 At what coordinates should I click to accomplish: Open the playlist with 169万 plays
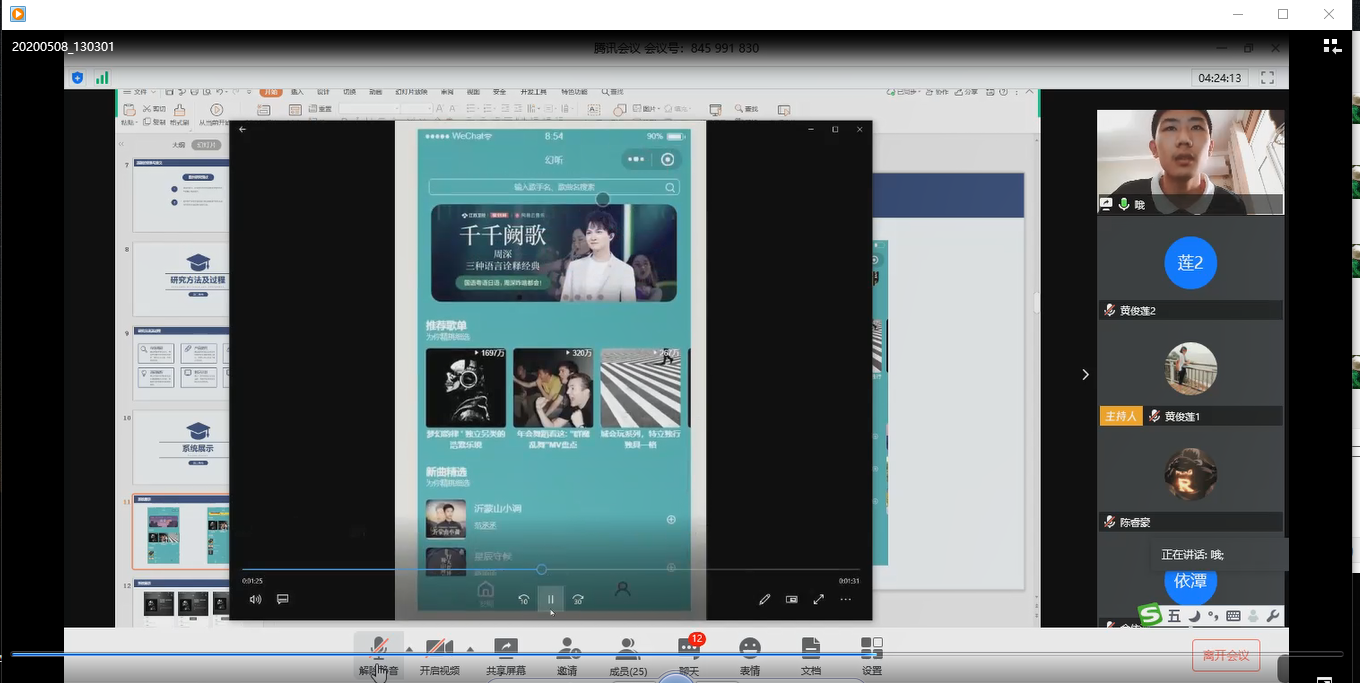(466, 388)
